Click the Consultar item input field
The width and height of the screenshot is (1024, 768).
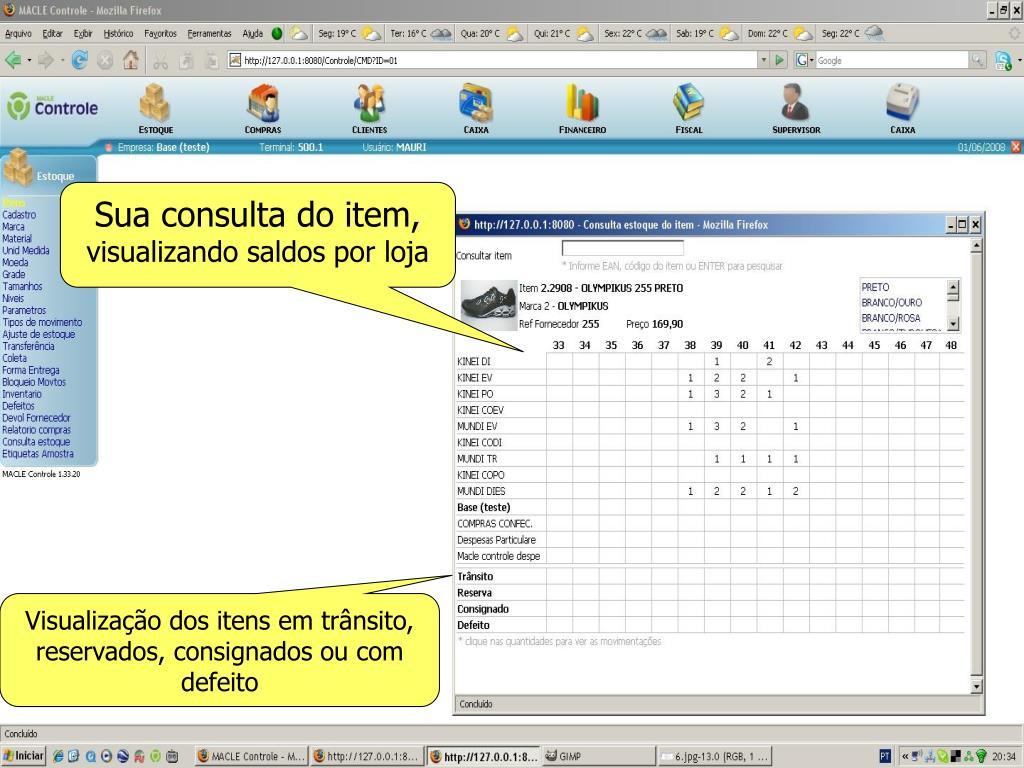coord(622,248)
